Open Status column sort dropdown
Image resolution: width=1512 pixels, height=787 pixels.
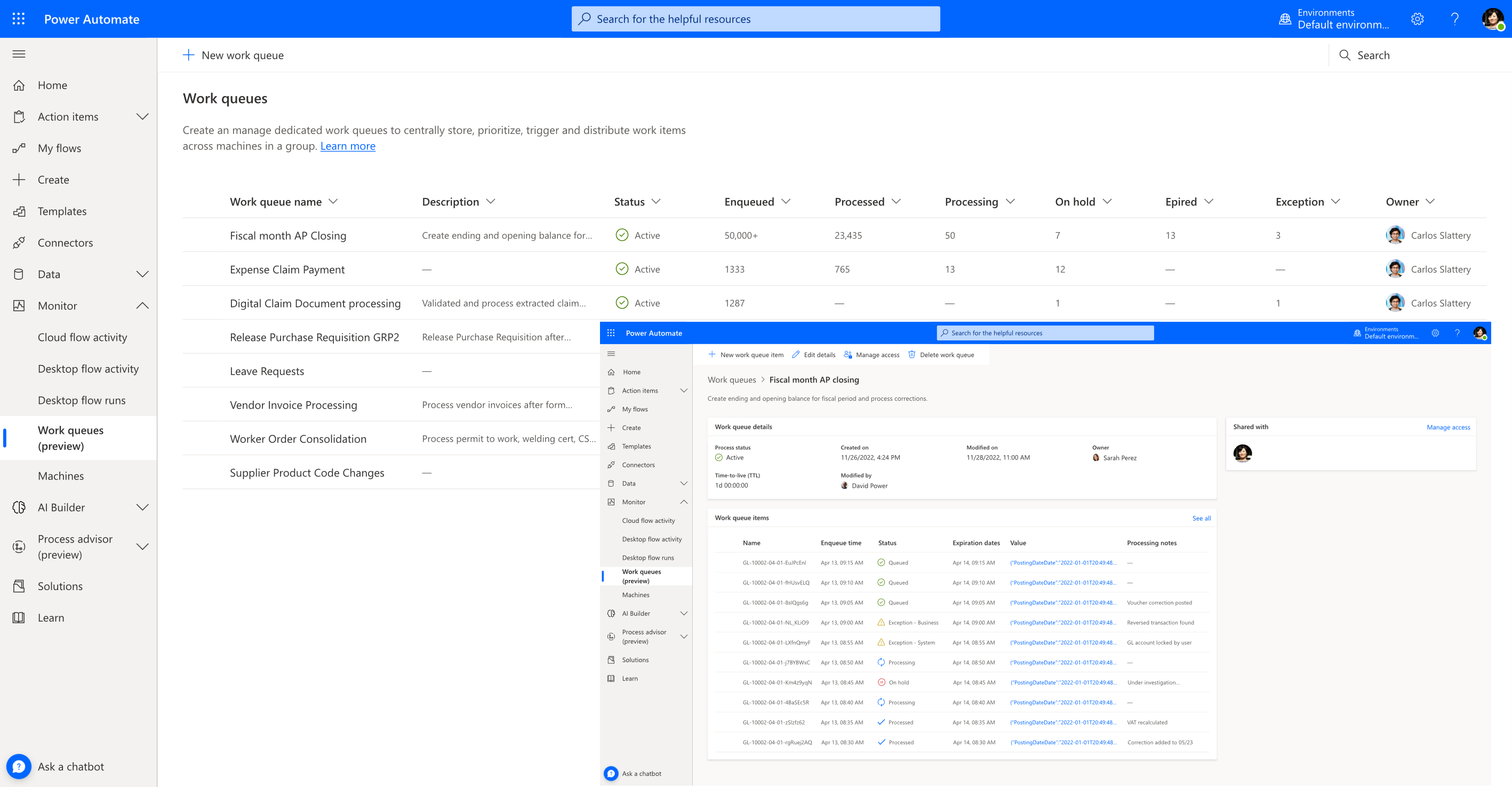click(x=656, y=202)
